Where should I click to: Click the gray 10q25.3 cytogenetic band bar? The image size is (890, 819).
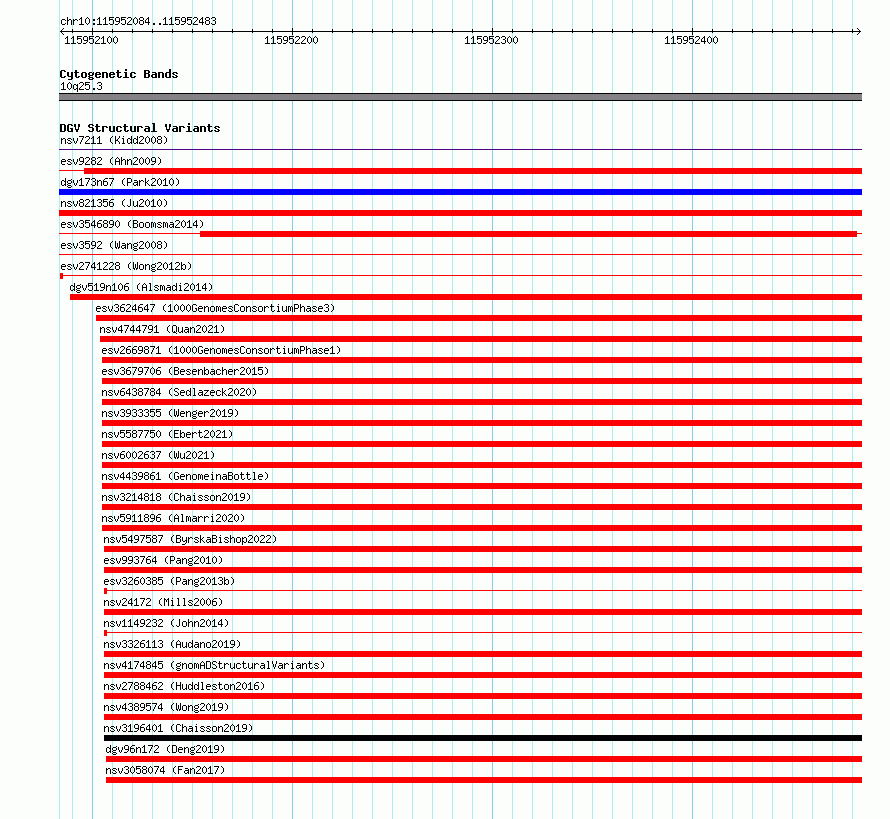coord(460,97)
